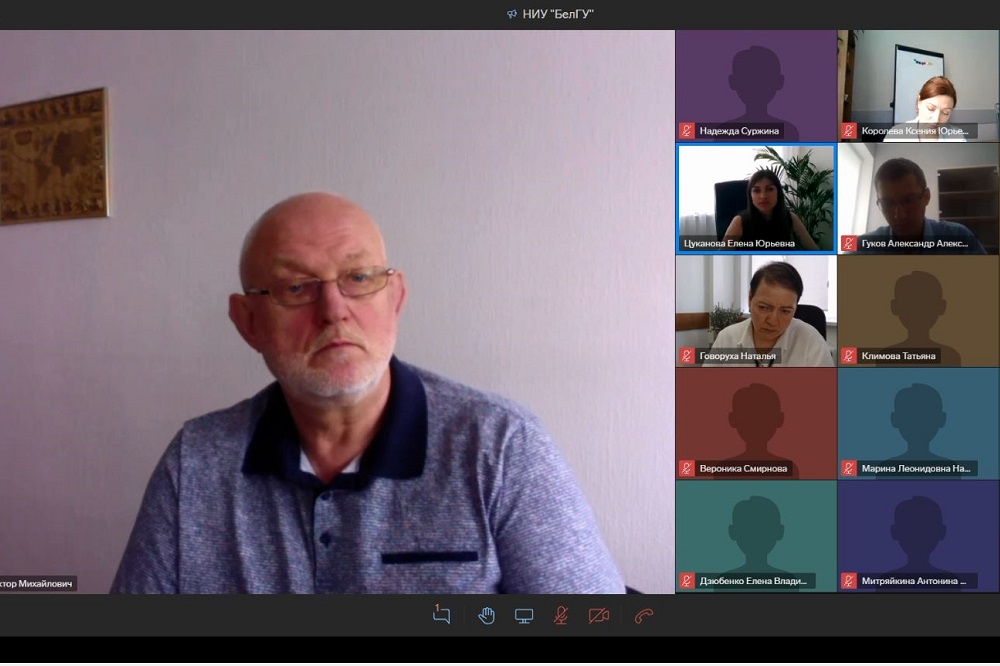Click the Марина Леонидовна name label
1000x666 pixels.
tap(916, 468)
